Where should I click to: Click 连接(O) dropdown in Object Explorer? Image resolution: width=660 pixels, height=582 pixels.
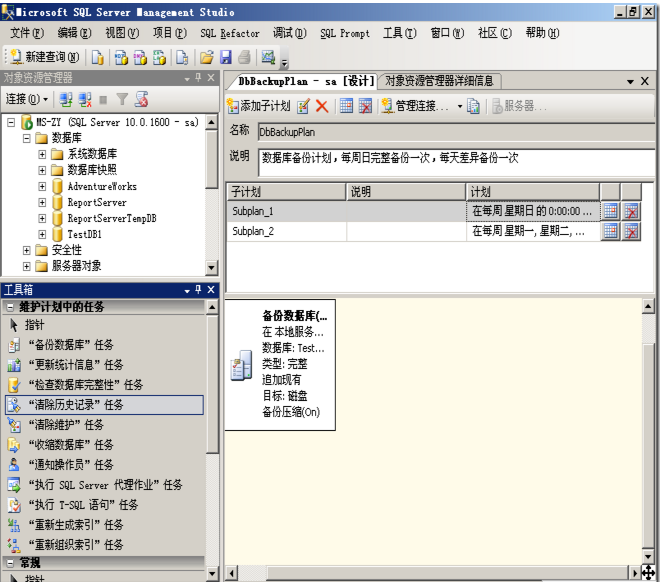click(27, 99)
